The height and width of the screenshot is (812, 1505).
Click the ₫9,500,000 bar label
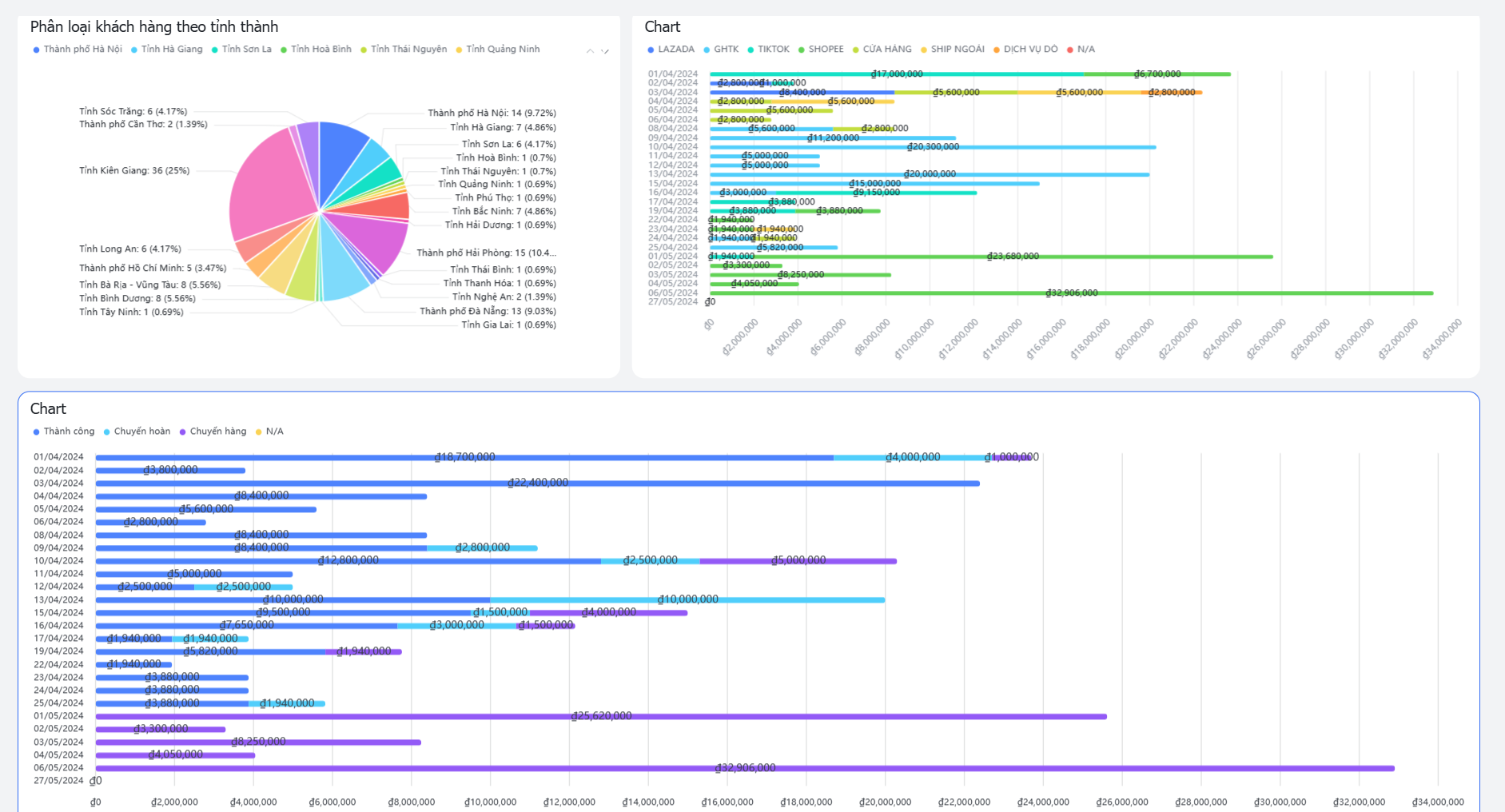click(x=283, y=612)
